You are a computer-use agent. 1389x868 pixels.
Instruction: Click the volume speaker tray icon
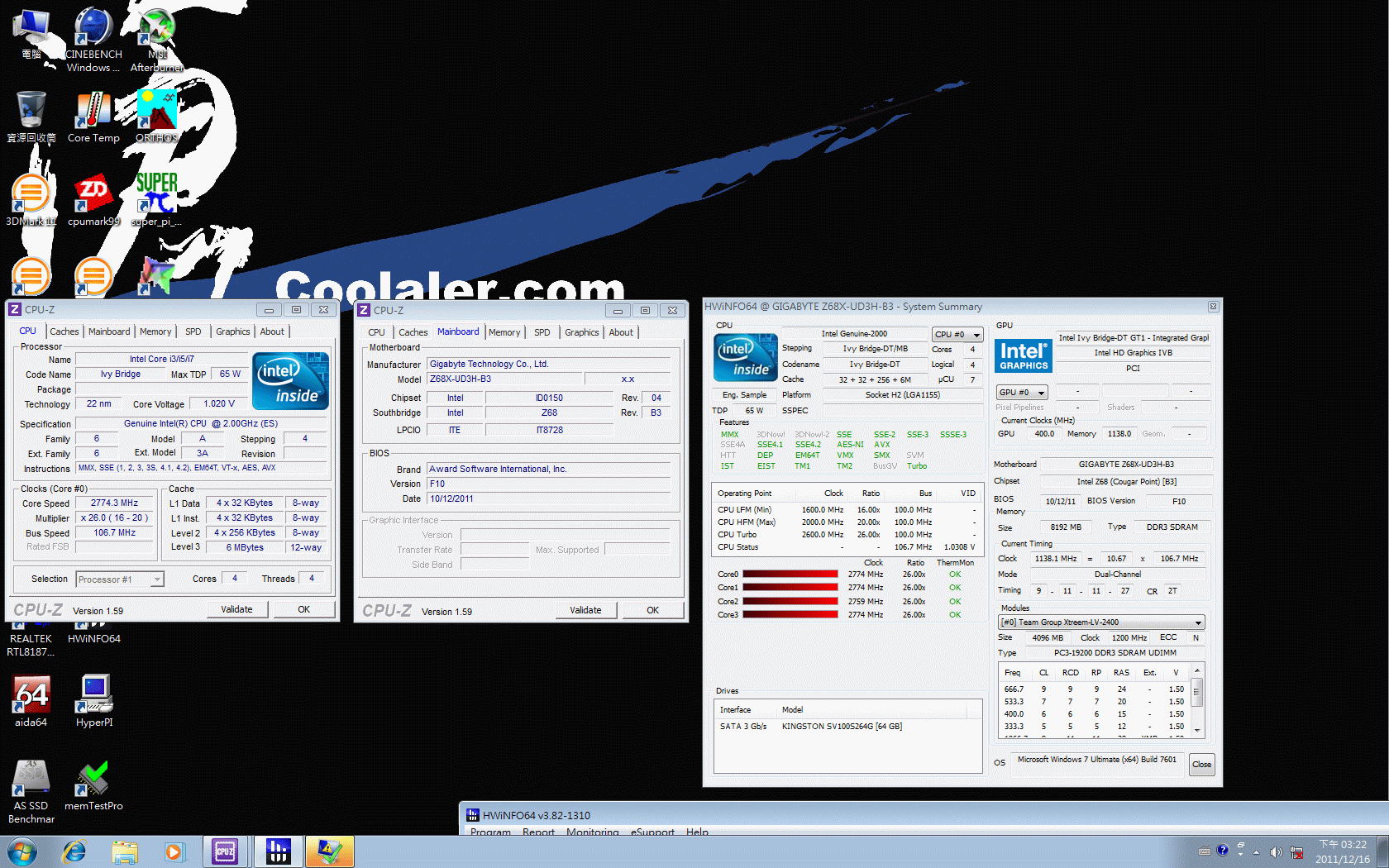tap(1276, 852)
